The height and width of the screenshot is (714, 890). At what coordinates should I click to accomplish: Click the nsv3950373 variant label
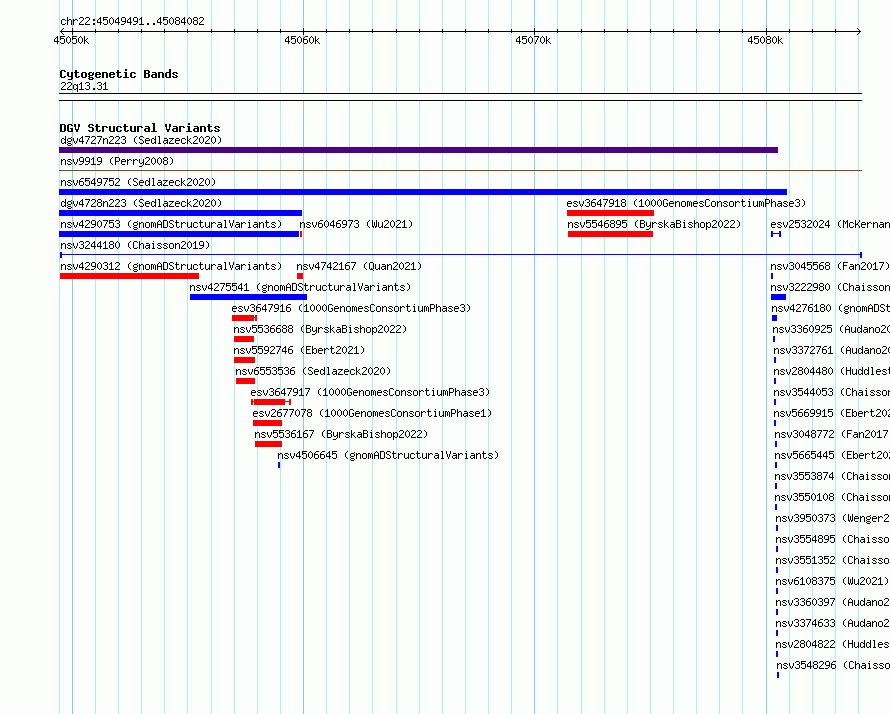click(x=833, y=518)
